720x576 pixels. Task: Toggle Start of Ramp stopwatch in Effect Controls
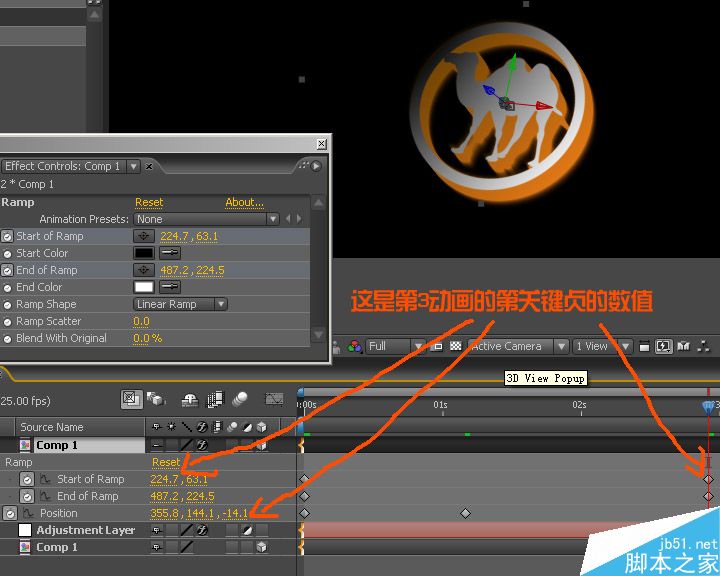click(x=7, y=237)
